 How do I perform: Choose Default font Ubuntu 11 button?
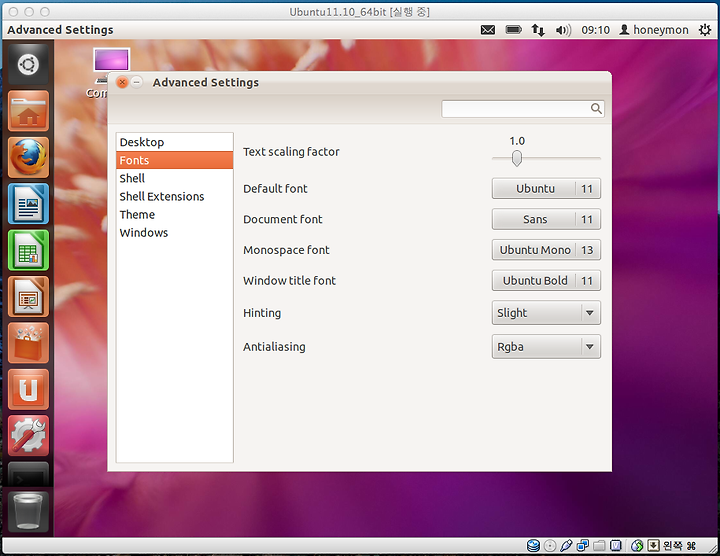[x=546, y=189]
